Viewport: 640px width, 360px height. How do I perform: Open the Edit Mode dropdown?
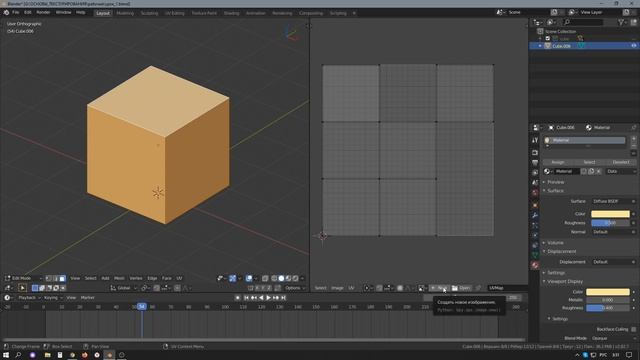[23, 278]
